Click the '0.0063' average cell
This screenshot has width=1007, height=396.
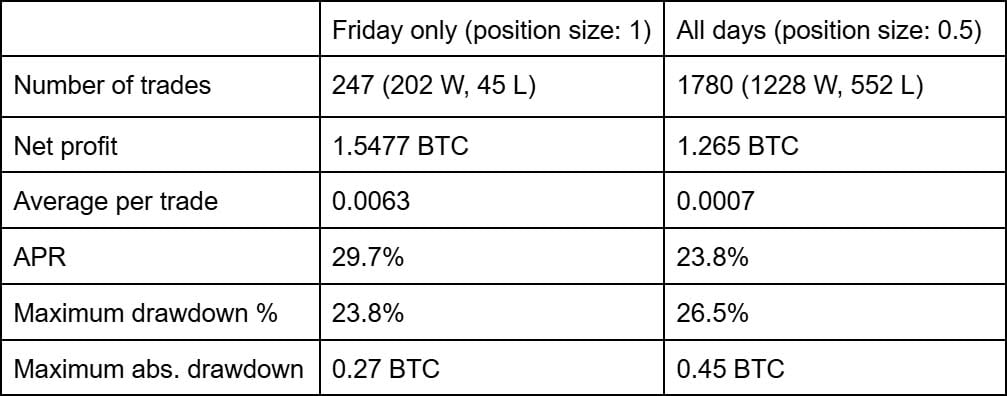click(x=492, y=201)
